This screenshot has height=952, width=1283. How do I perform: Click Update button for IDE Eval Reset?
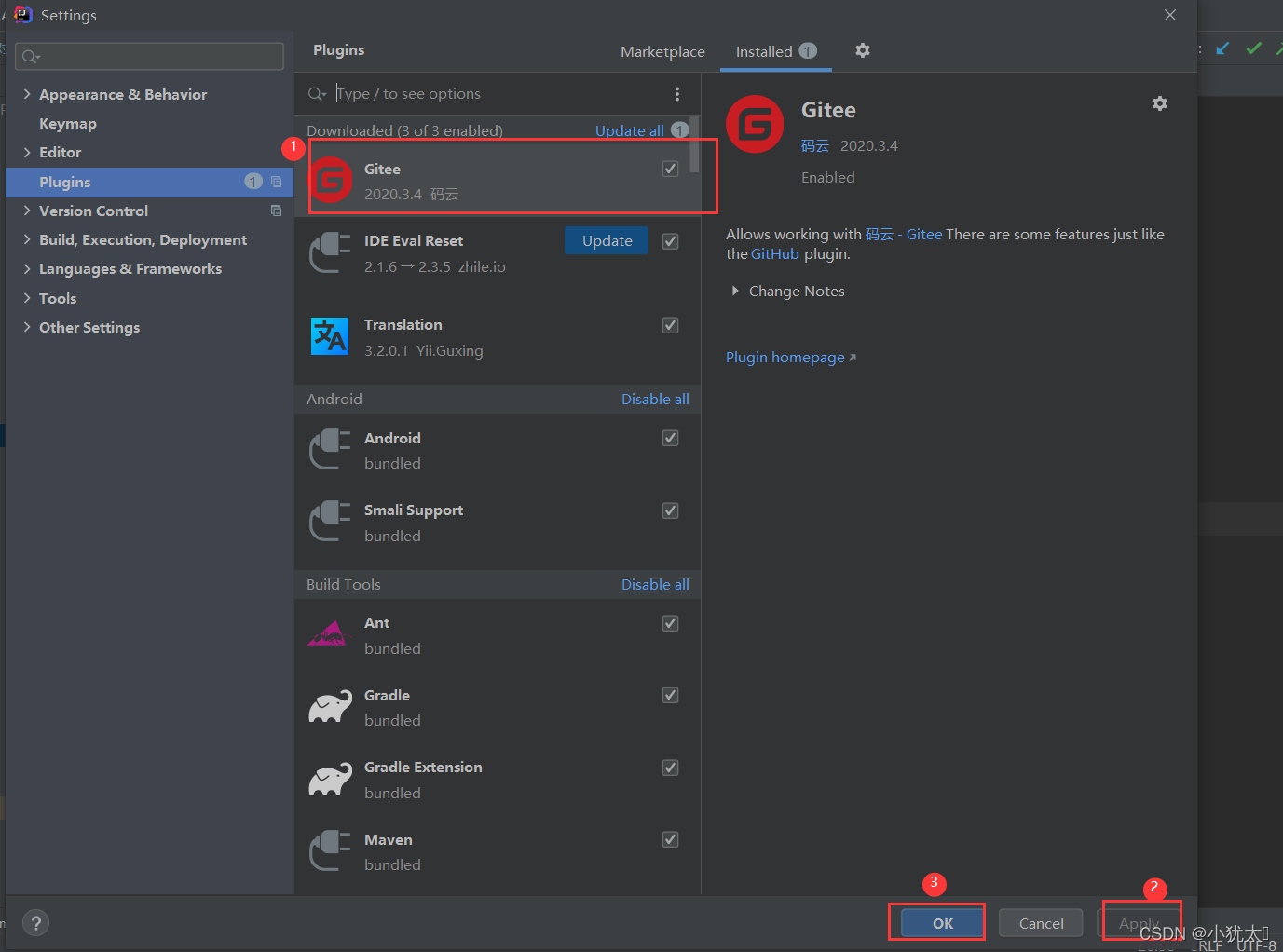(607, 240)
